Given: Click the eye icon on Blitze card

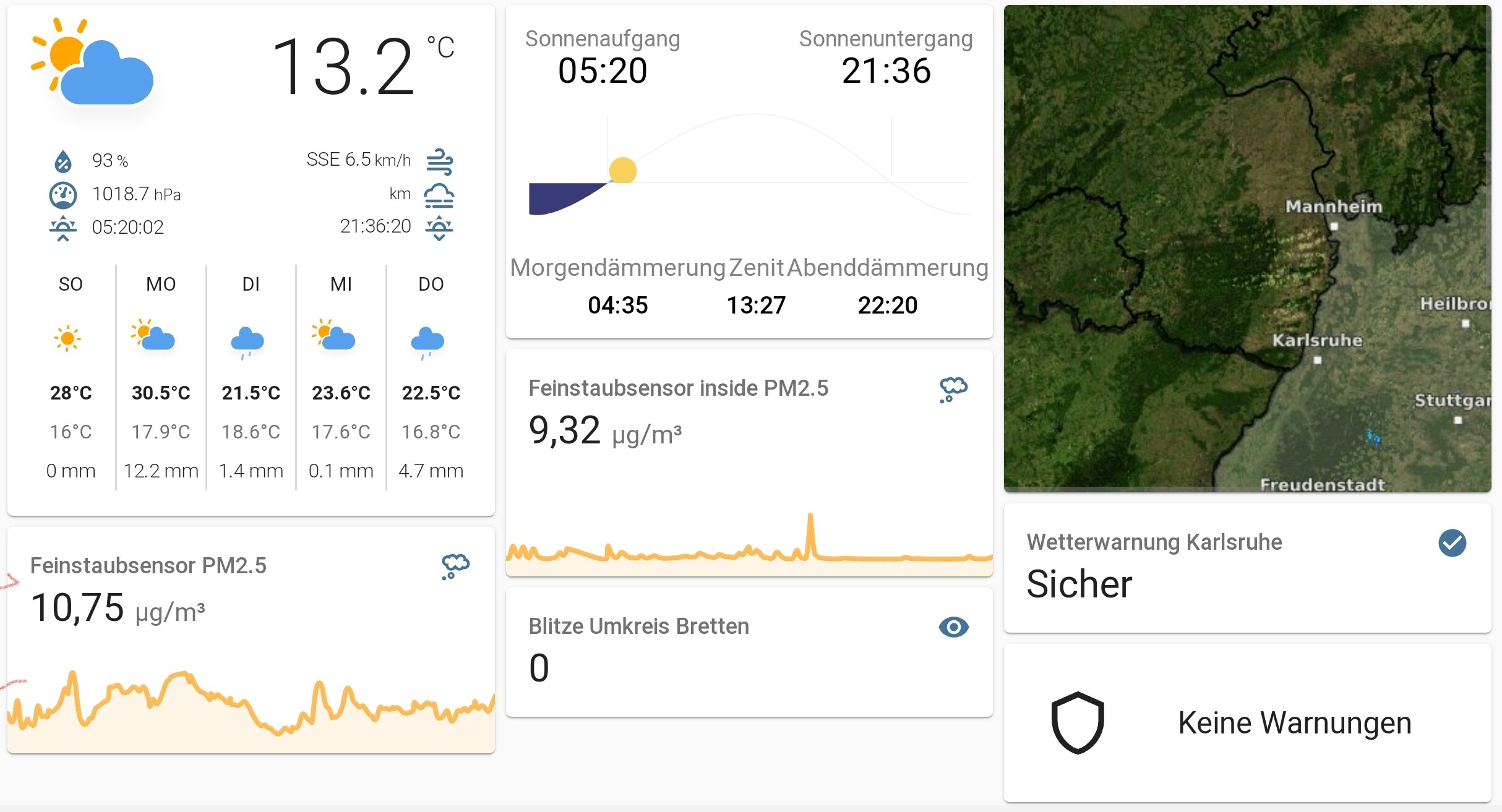Looking at the screenshot, I should click(953, 627).
